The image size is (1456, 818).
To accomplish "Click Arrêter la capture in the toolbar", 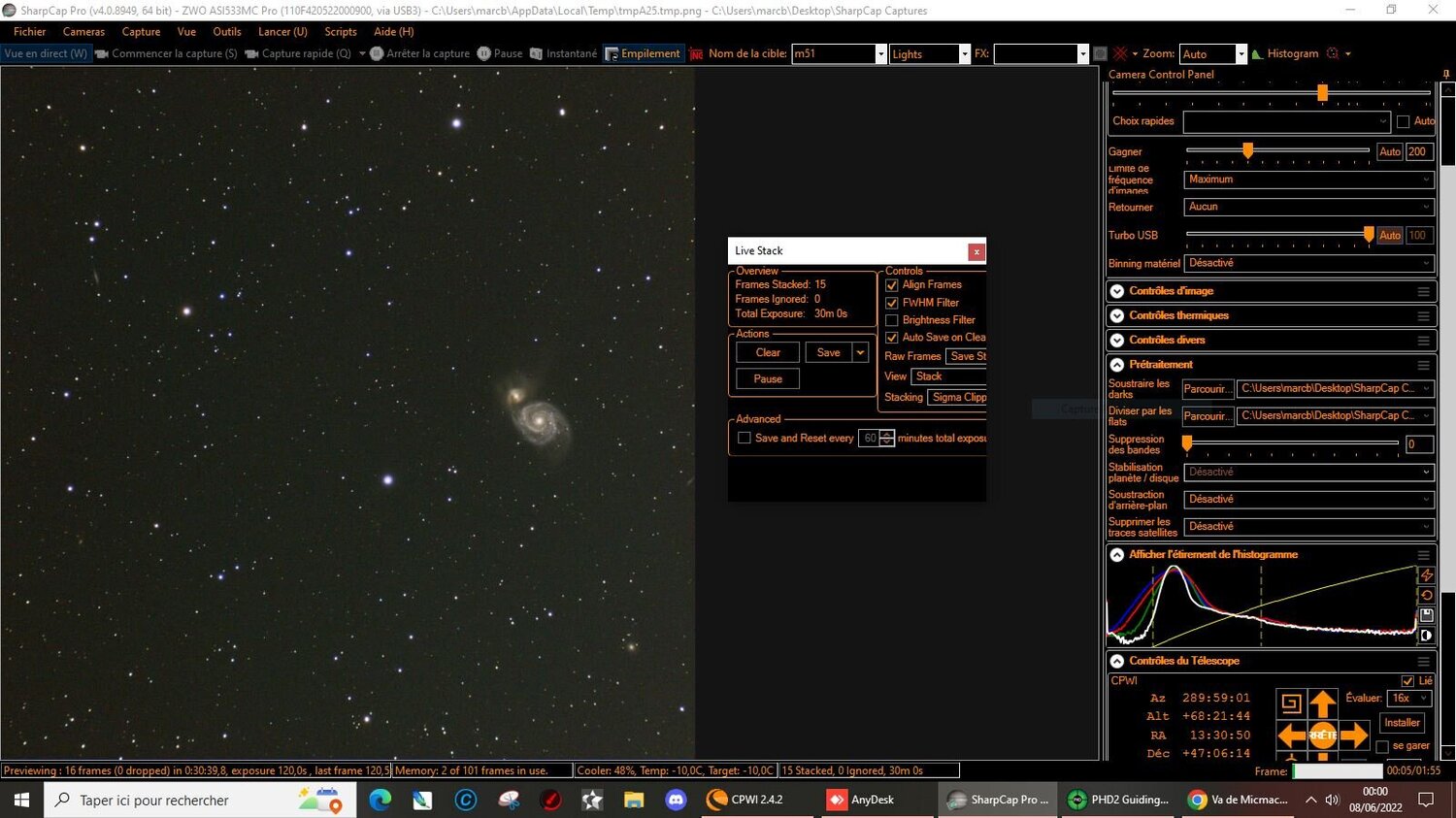I will pyautogui.click(x=419, y=53).
